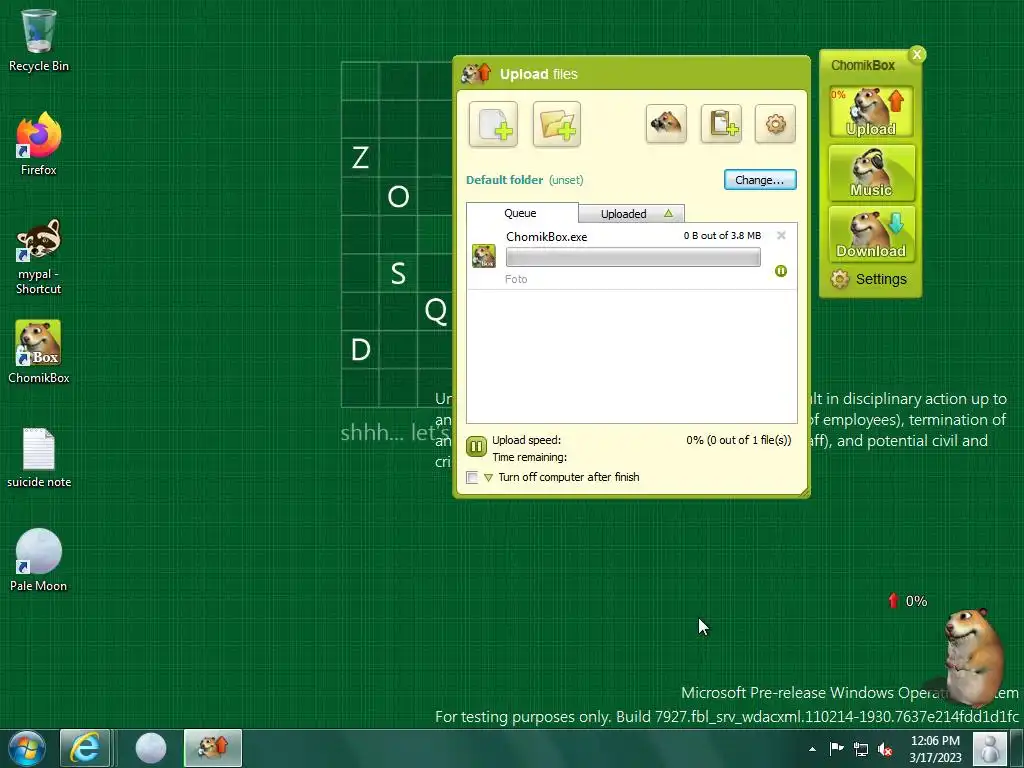Open the Upload panel in ChomikBox widget
The height and width of the screenshot is (768, 1024).
coord(871,112)
